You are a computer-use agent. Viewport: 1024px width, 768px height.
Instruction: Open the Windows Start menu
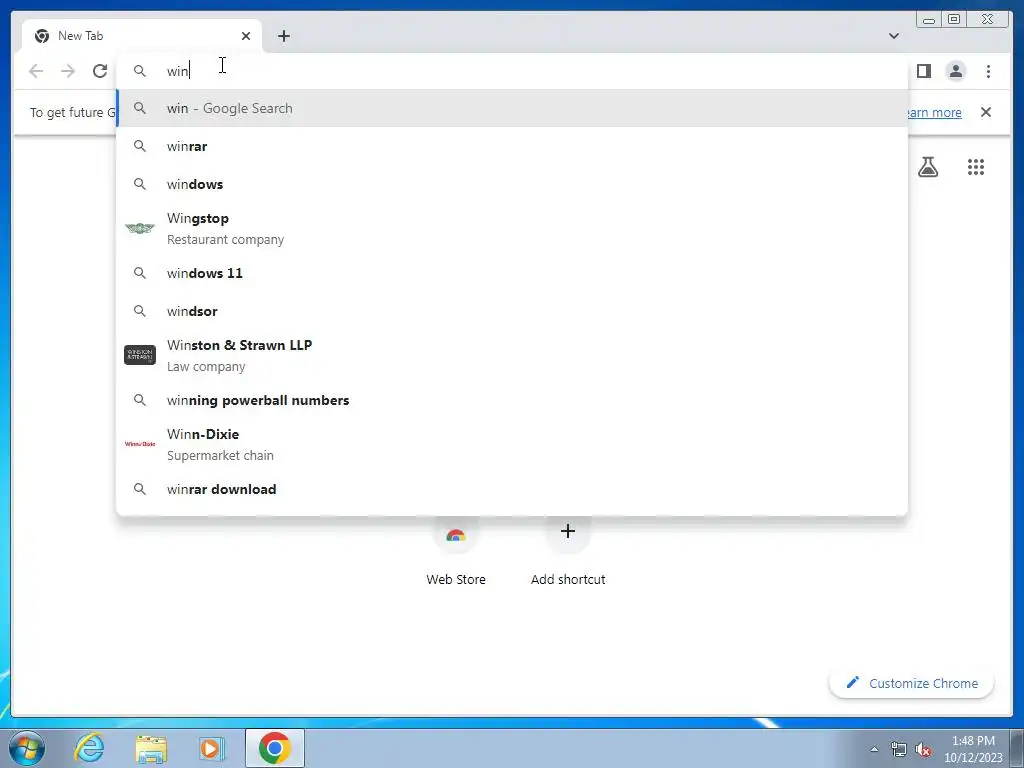click(27, 748)
